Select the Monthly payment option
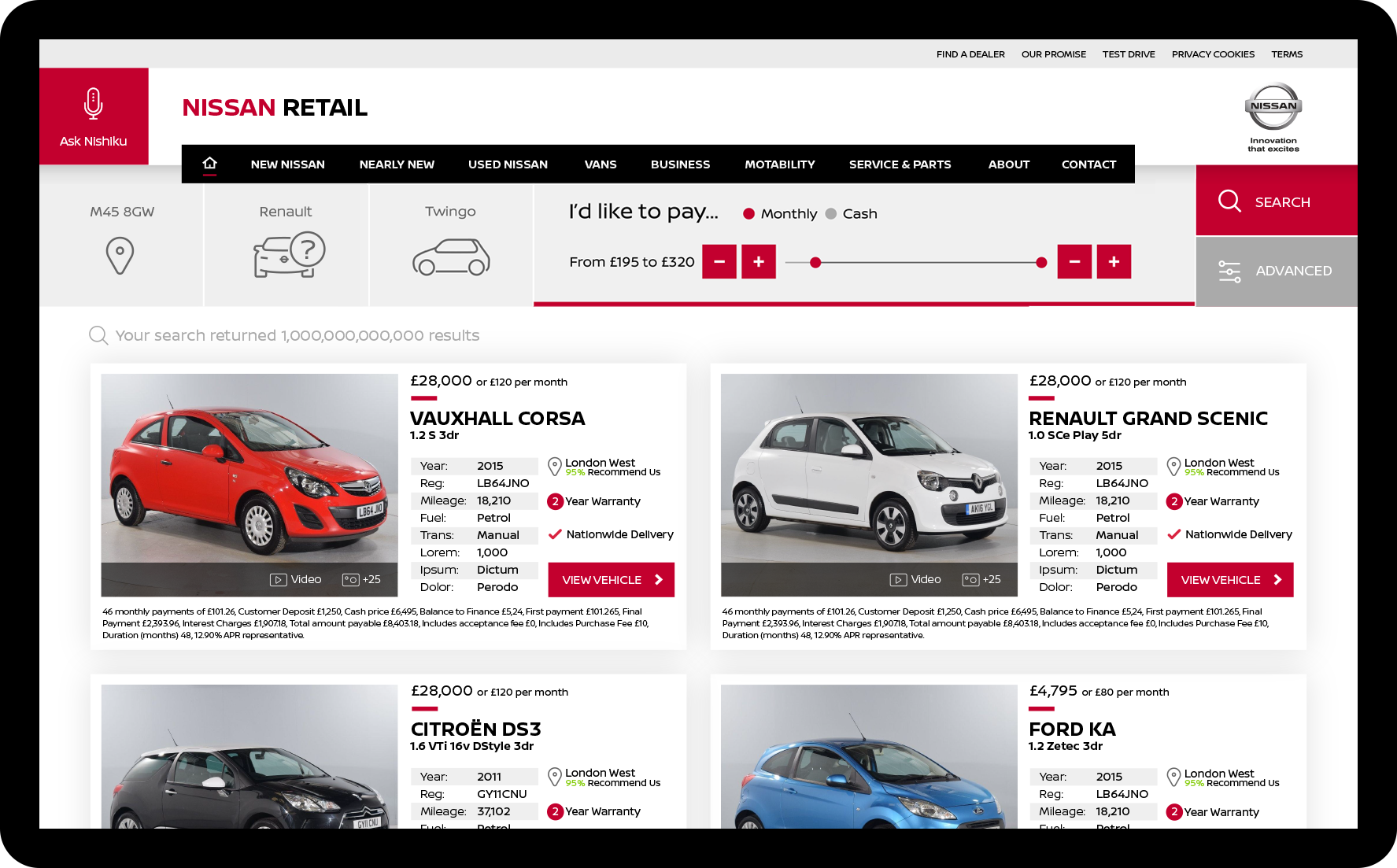Screen dimensions: 1397x868 point(749,214)
